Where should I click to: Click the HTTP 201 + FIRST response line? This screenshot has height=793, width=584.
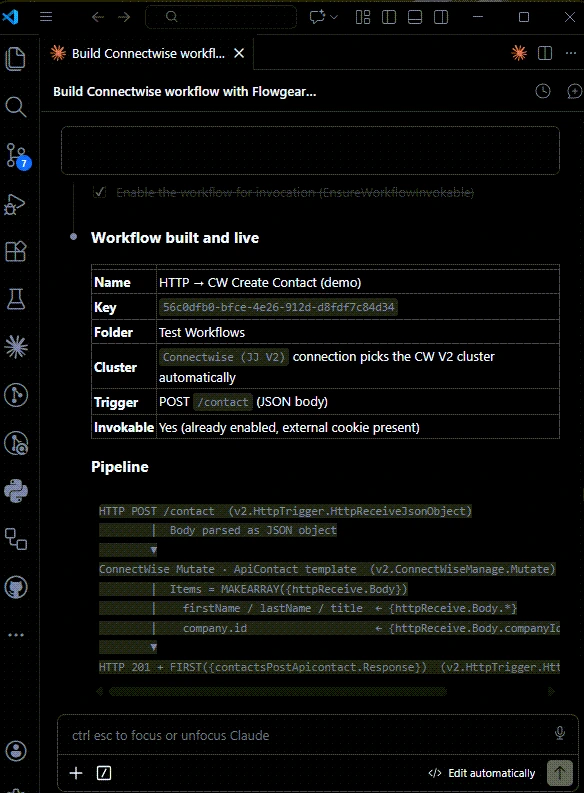tap(329, 667)
